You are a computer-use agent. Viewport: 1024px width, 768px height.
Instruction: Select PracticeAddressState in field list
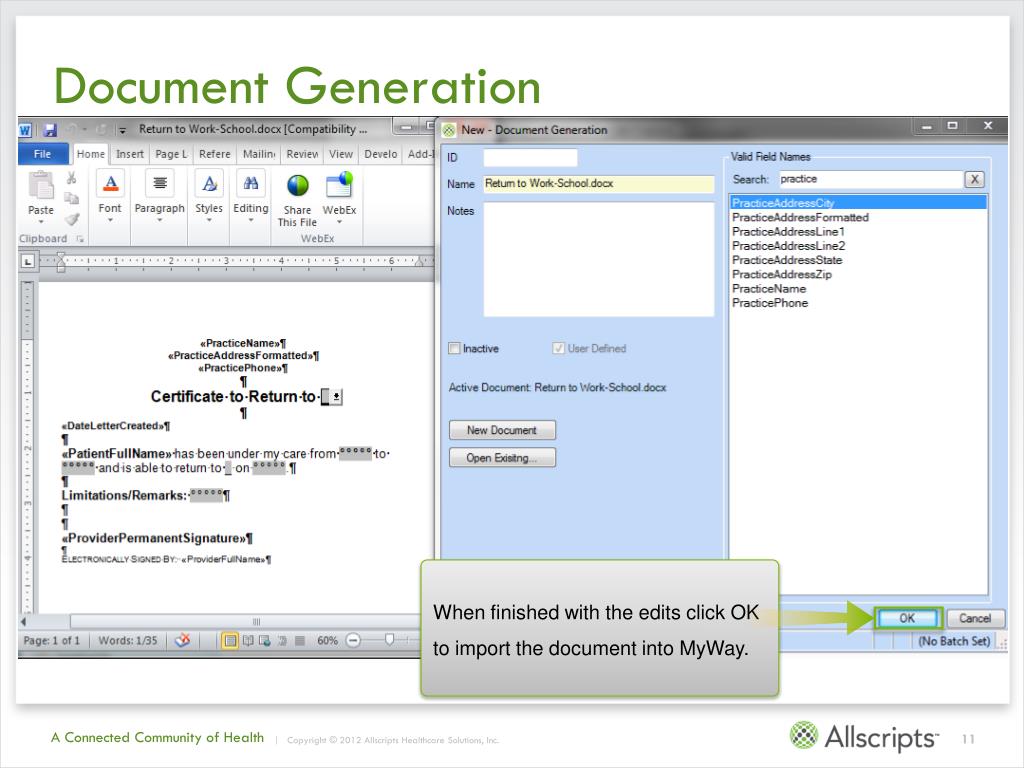point(858,260)
